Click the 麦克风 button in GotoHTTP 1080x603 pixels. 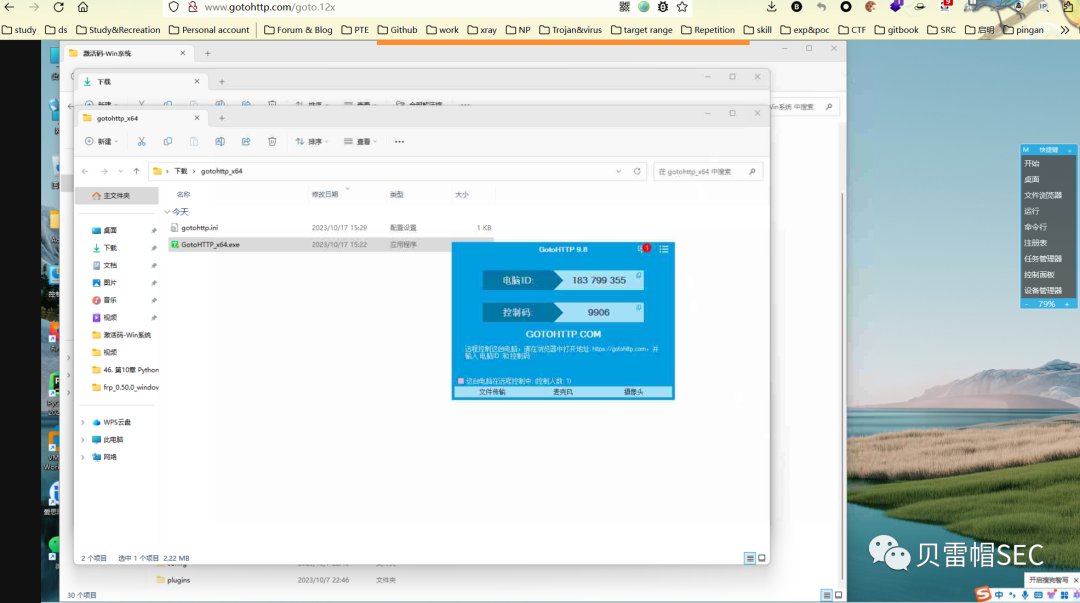click(563, 391)
